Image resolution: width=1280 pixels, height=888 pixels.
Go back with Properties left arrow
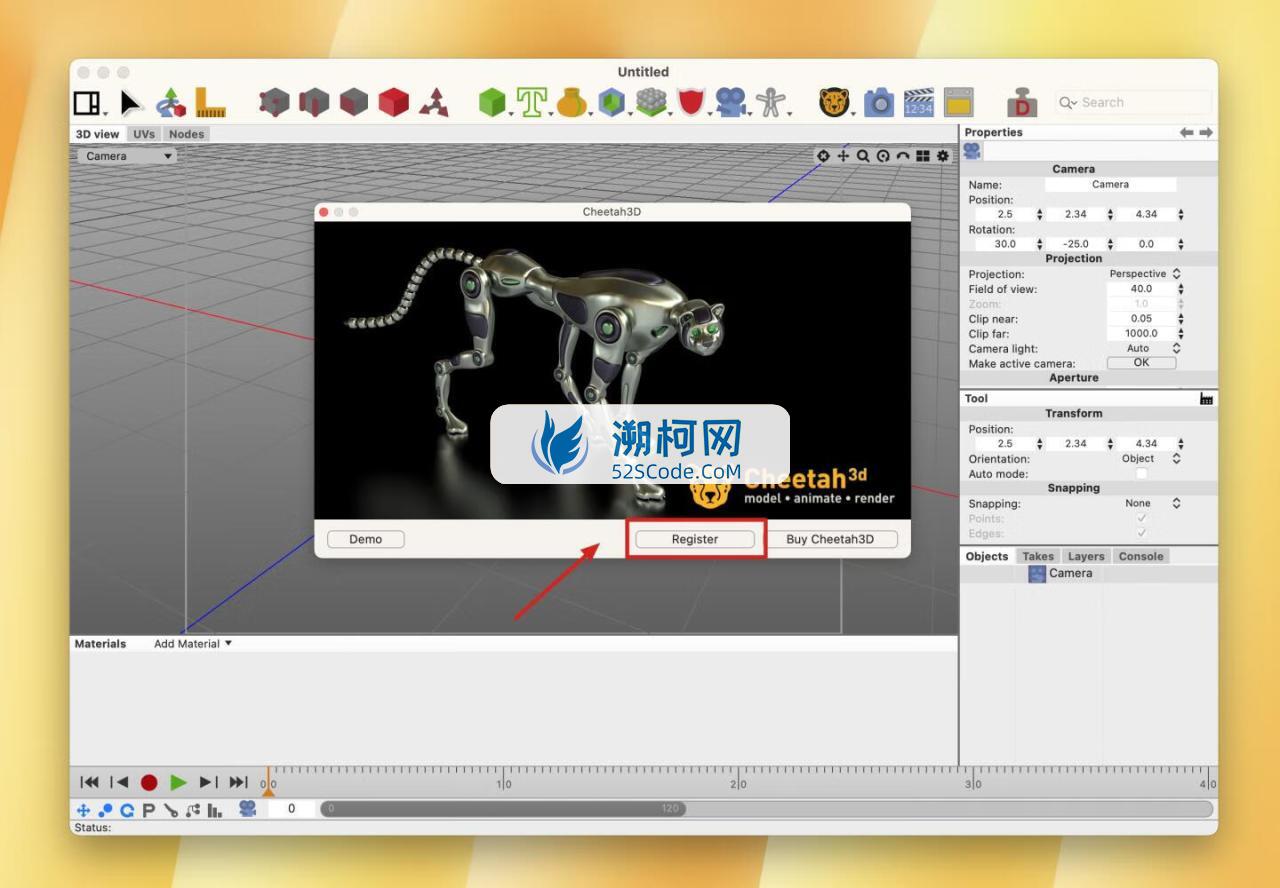click(1187, 132)
